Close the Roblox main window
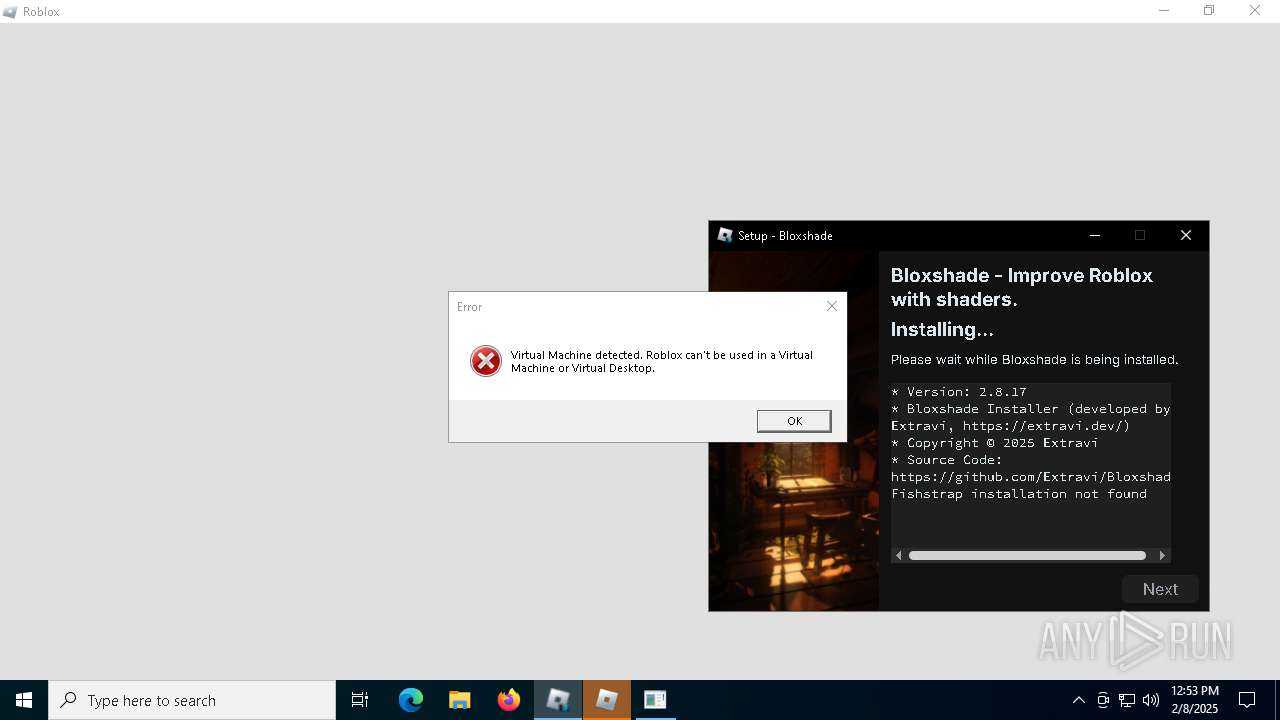 [x=1255, y=11]
